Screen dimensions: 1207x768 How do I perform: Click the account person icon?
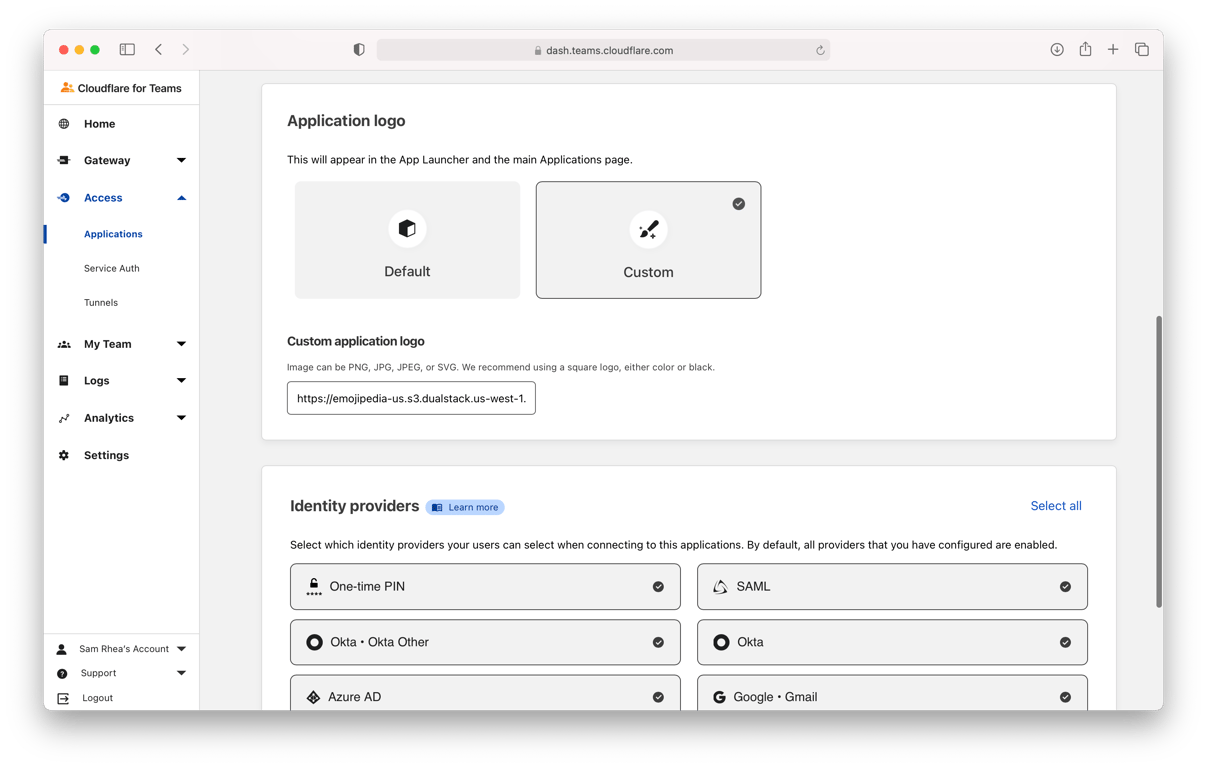click(62, 649)
